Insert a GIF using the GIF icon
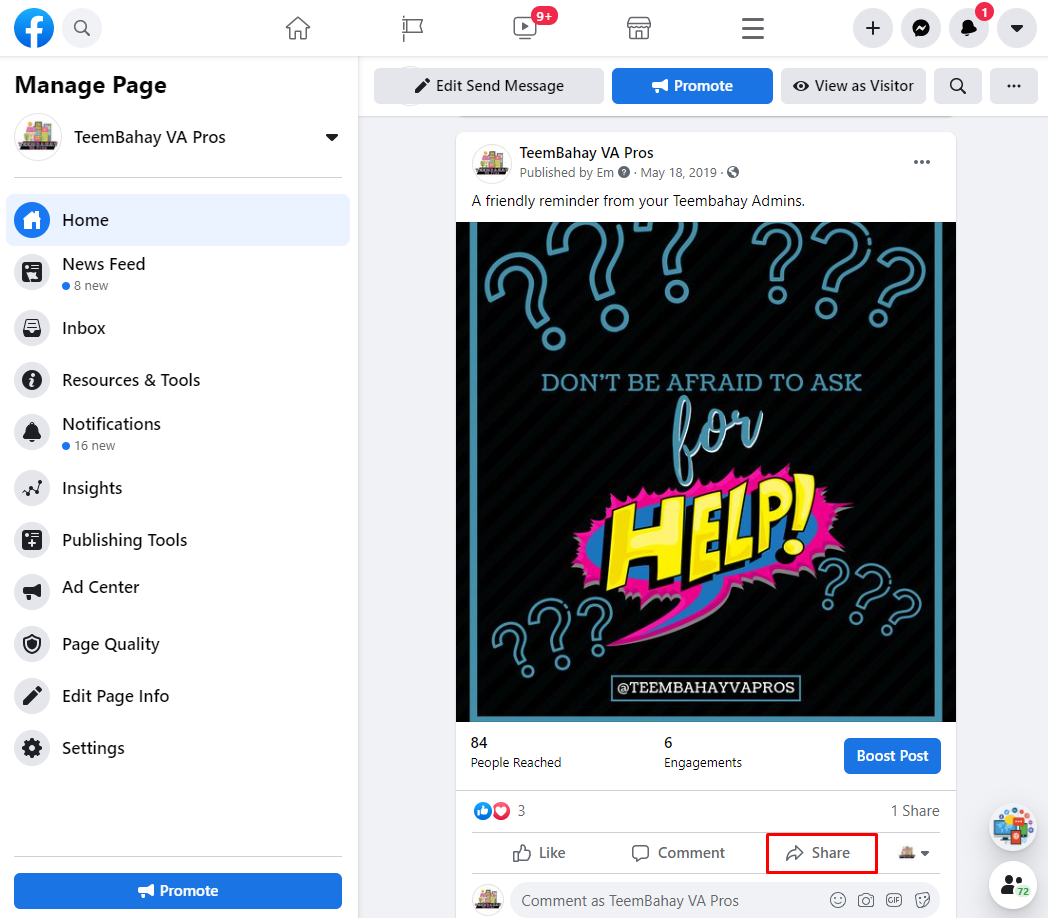1048x918 pixels. 893,900
